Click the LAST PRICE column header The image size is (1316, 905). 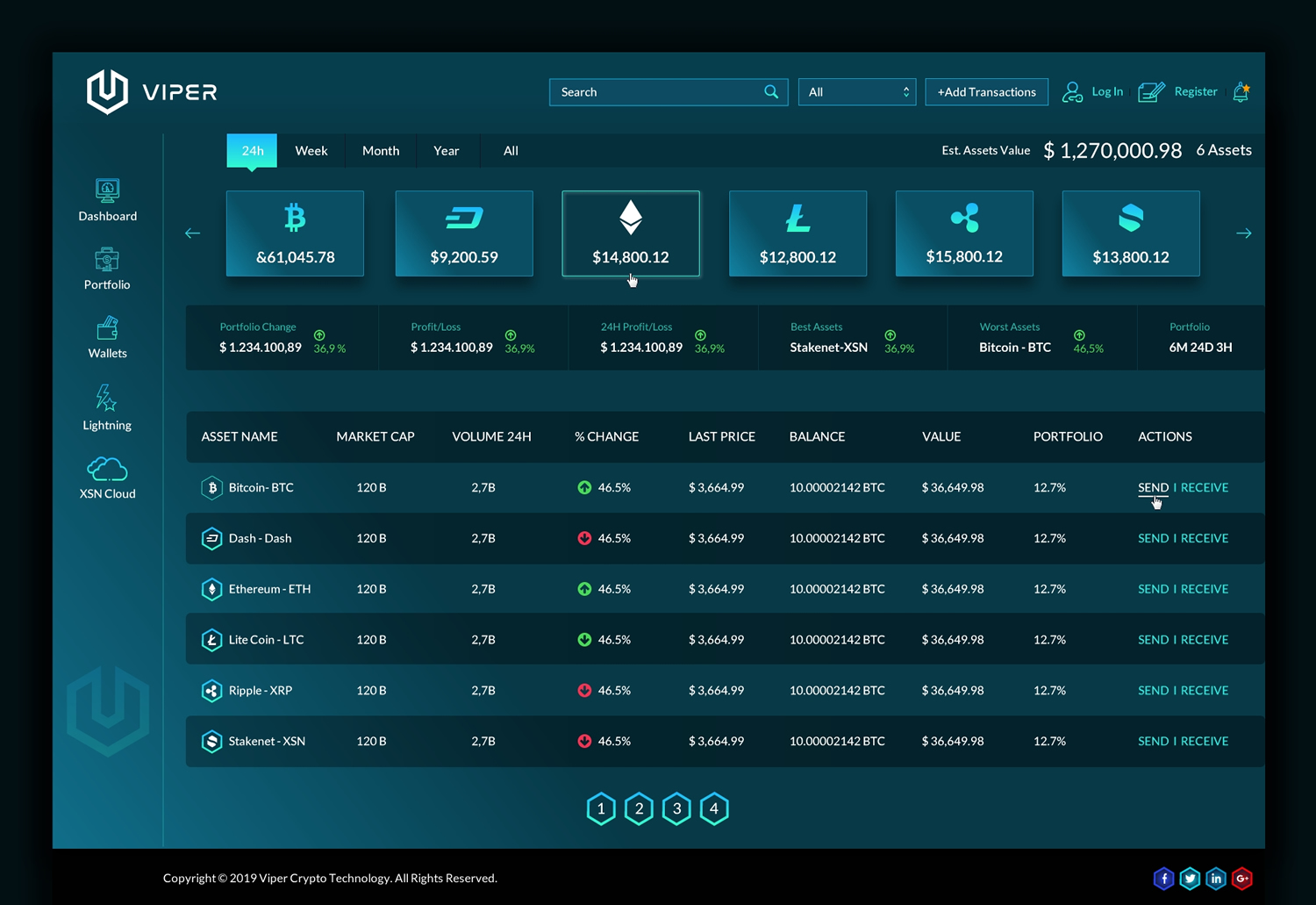click(x=722, y=436)
